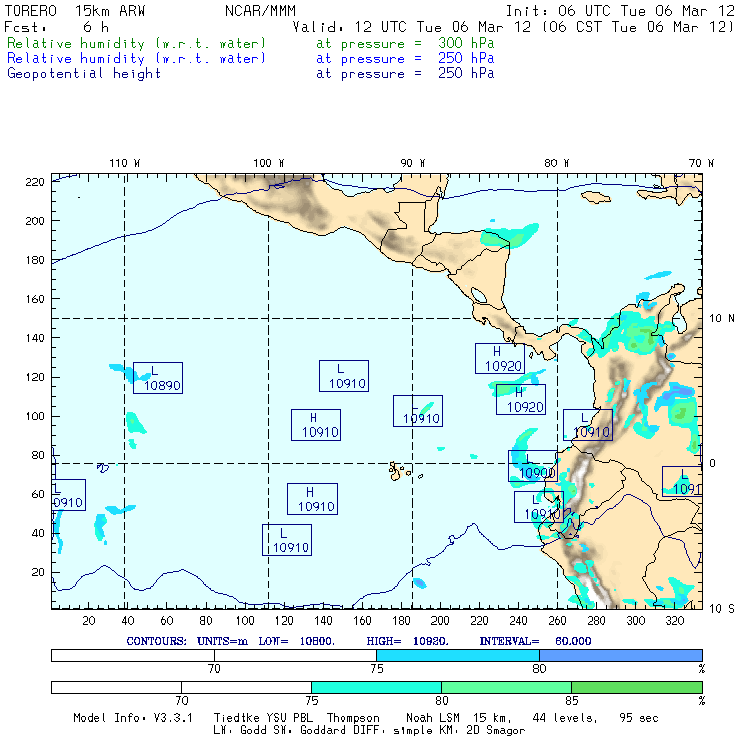This screenshot has width=740, height=740.
Task: Click the "Geopotential height" legend label
Action: 84,74
